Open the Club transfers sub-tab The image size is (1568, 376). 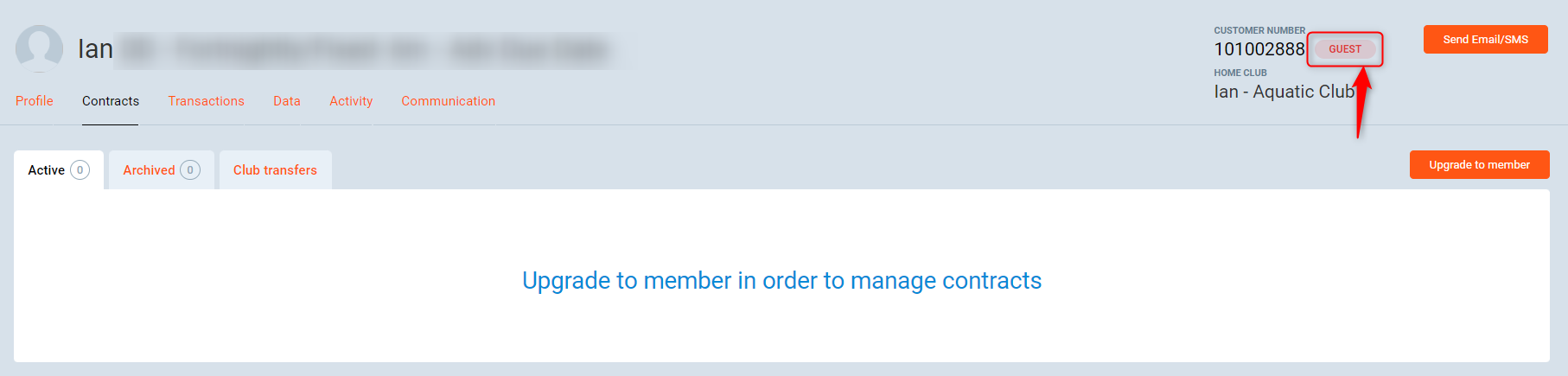coord(275,170)
